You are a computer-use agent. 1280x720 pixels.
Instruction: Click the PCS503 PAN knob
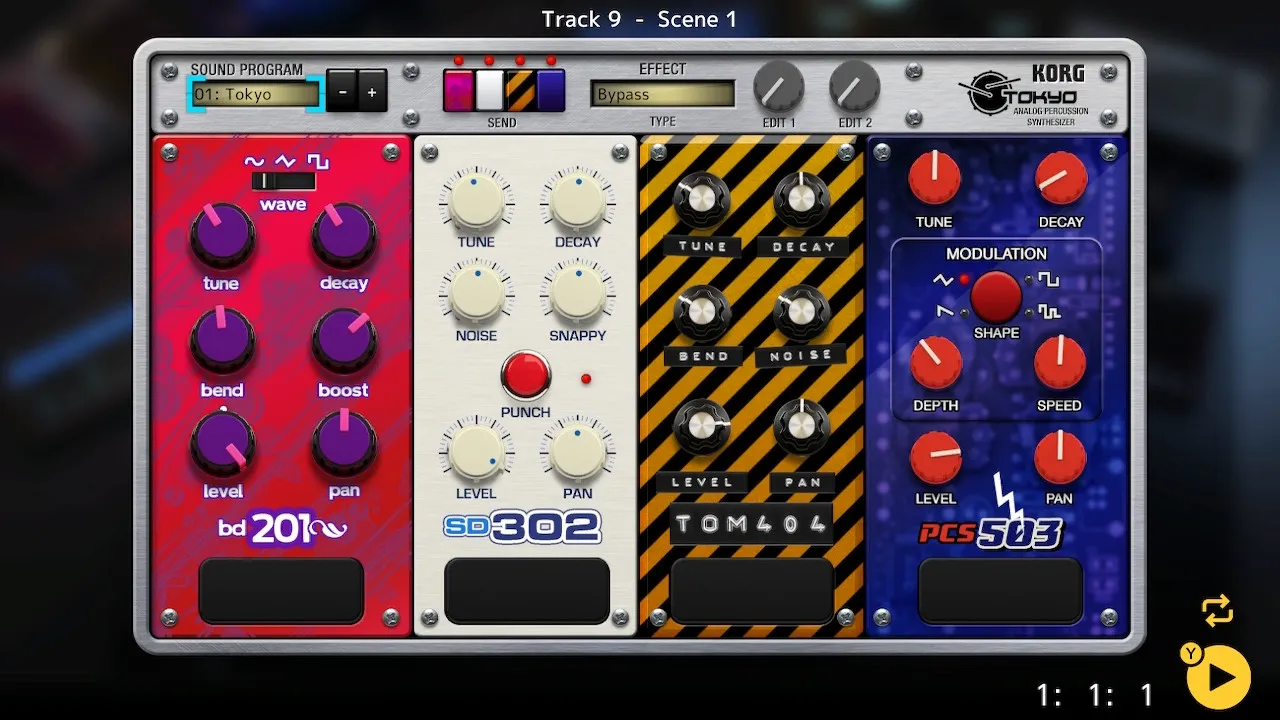coord(1059,458)
